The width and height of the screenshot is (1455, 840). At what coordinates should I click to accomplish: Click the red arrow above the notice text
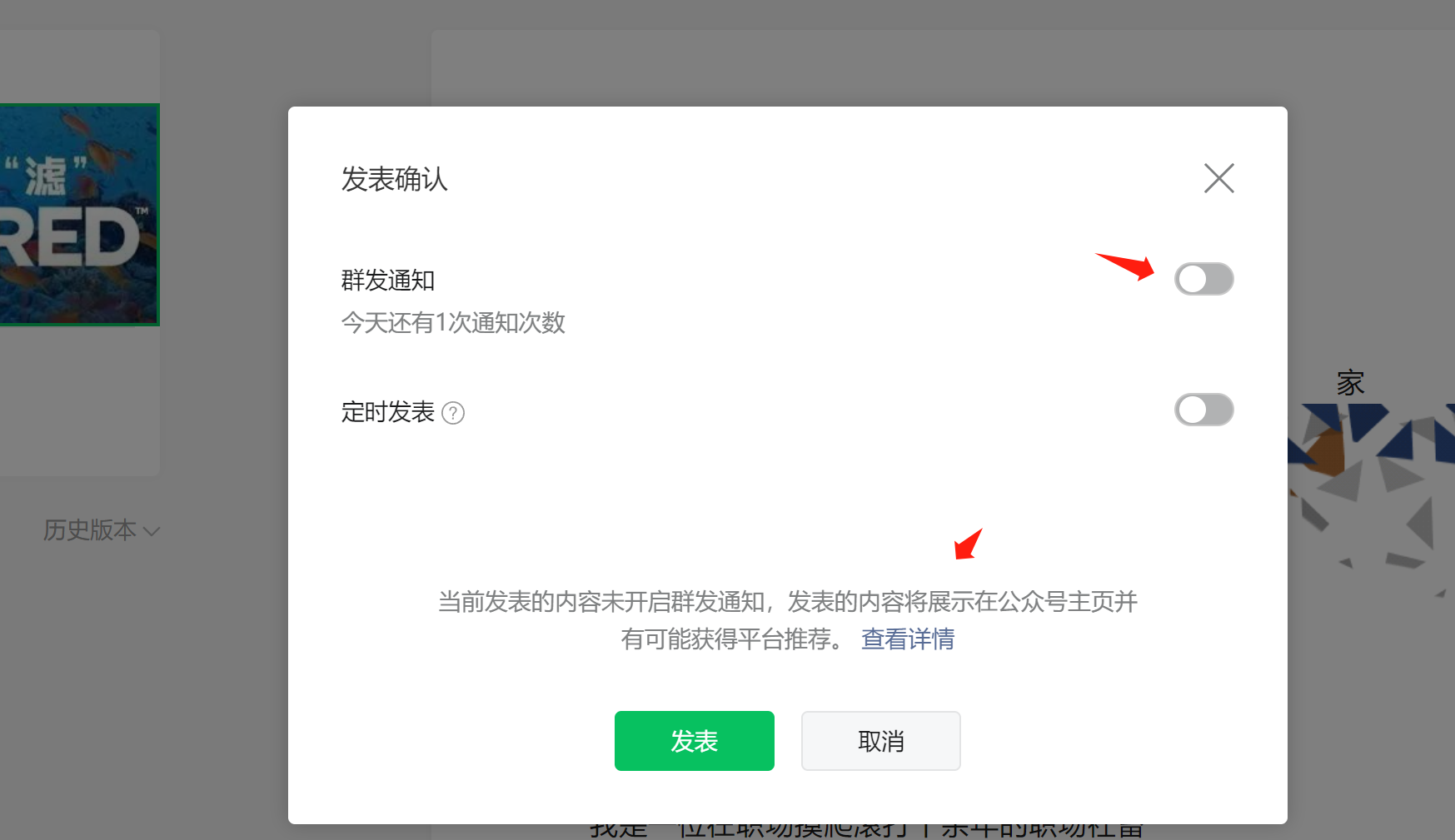[969, 544]
